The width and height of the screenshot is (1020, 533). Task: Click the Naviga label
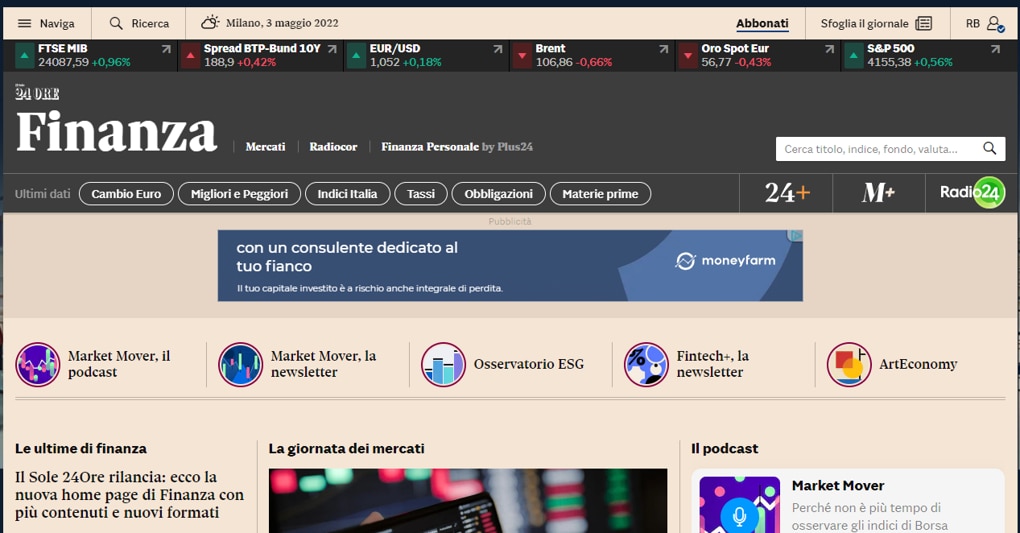tap(57, 23)
